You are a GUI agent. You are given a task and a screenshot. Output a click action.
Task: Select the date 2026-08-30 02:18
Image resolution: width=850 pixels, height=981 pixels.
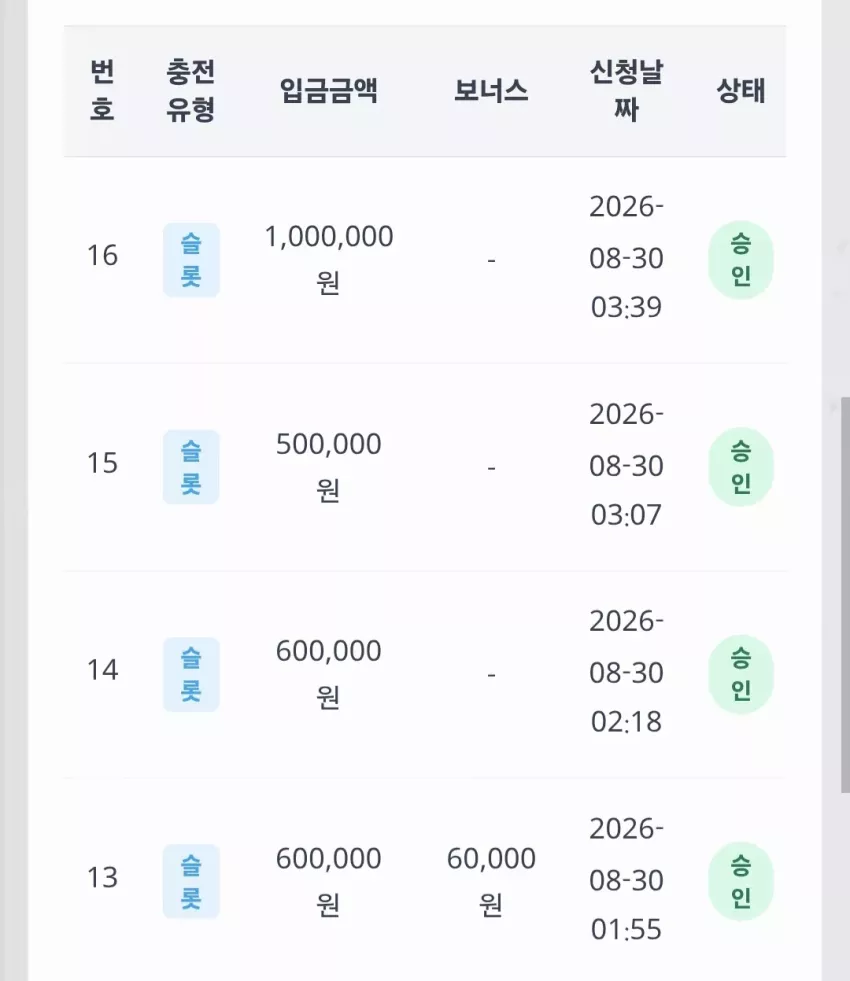tap(626, 672)
